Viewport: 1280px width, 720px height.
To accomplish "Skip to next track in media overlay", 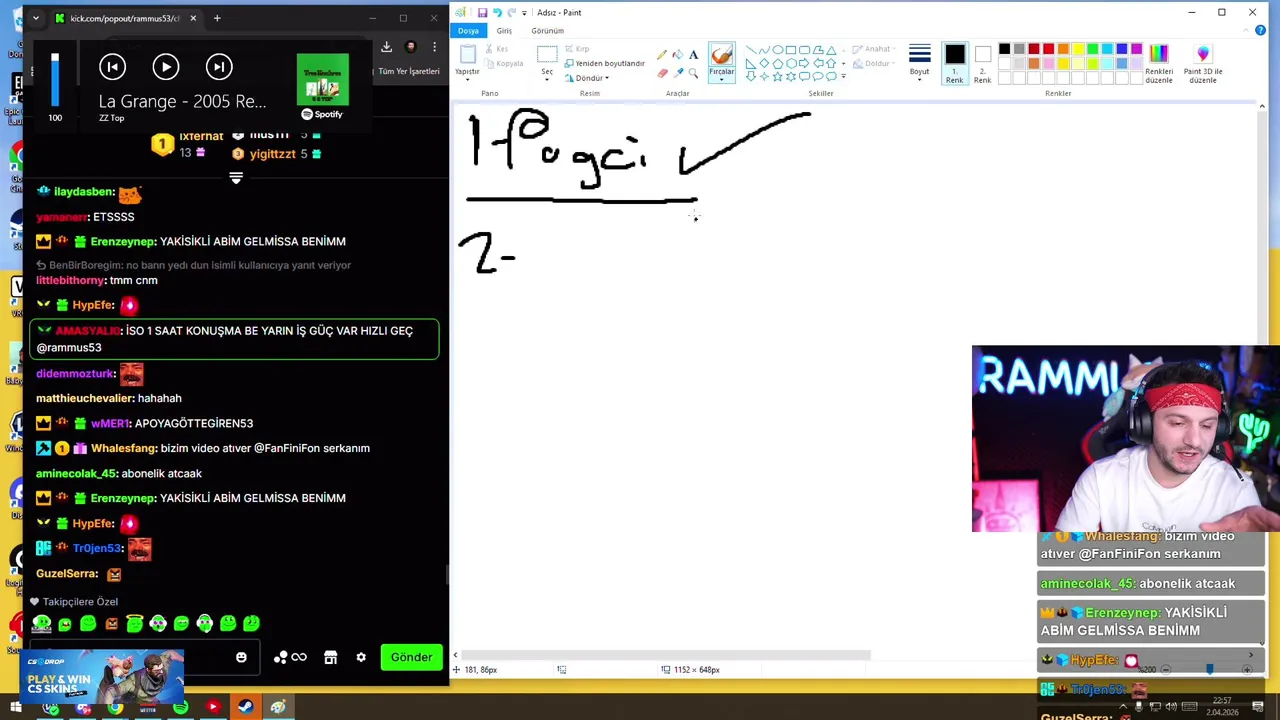I will pyautogui.click(x=219, y=67).
